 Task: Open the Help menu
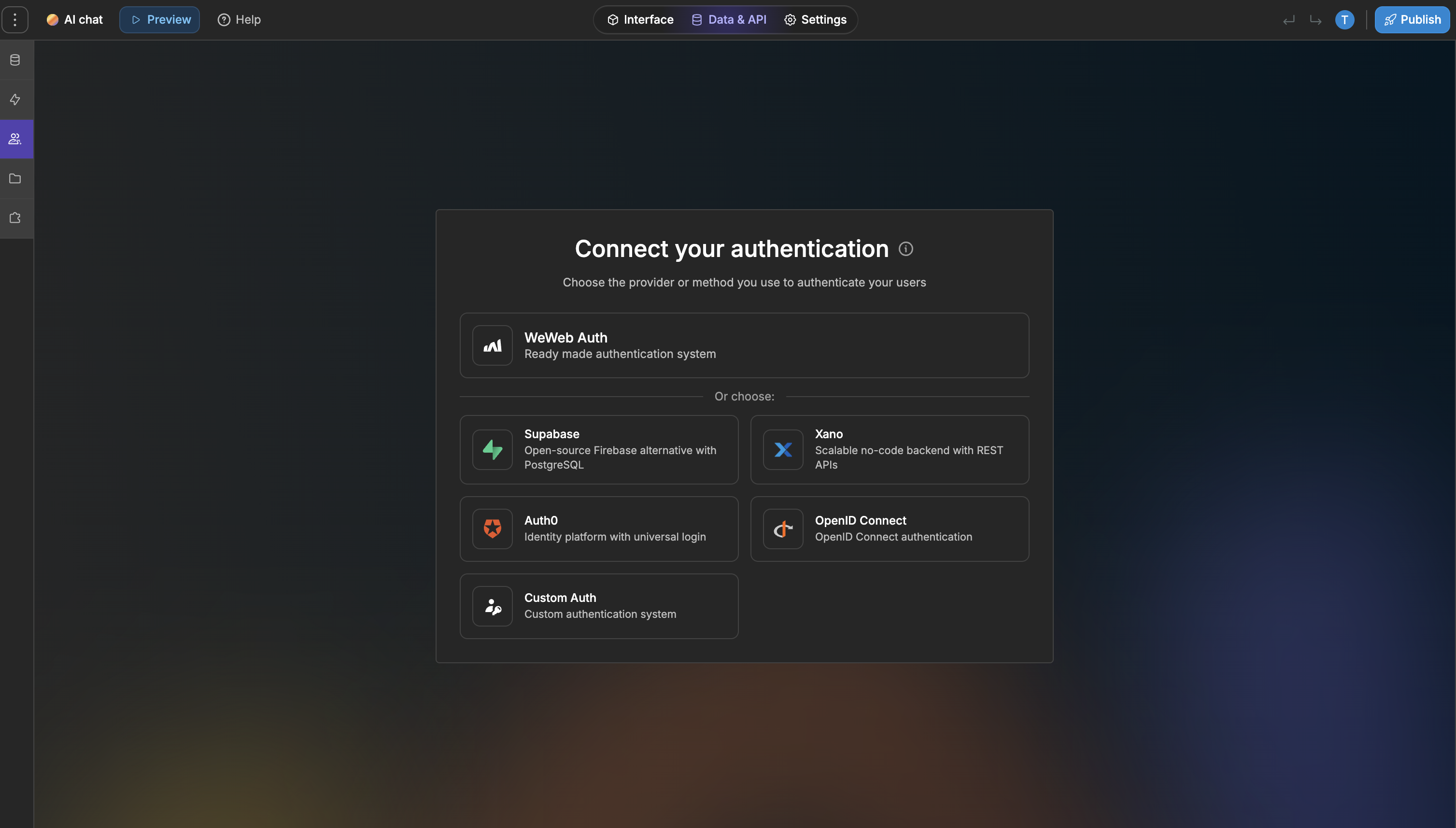pyautogui.click(x=239, y=20)
